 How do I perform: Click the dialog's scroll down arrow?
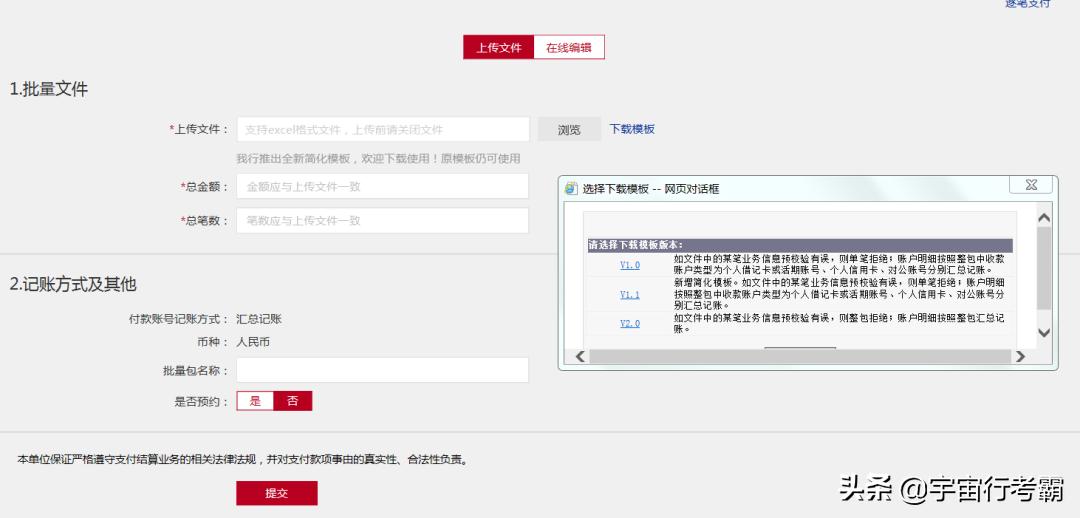[x=1044, y=333]
